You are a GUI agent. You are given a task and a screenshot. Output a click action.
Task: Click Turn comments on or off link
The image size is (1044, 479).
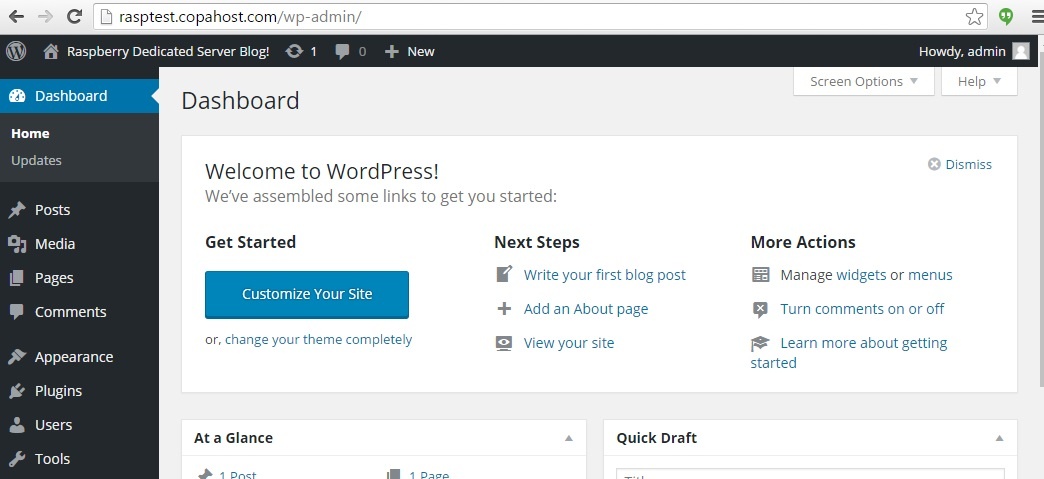(x=862, y=309)
